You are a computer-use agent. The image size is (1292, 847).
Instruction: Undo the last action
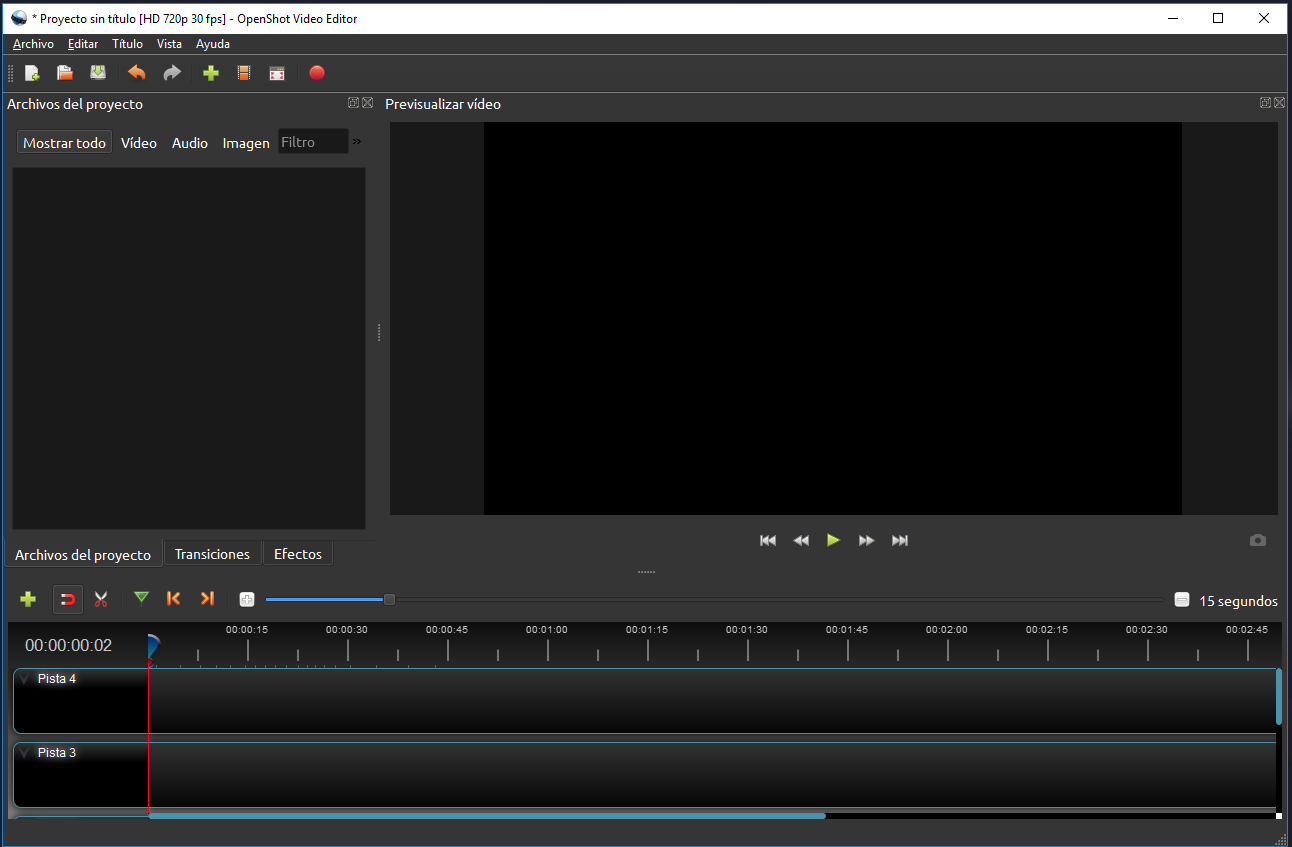137,72
